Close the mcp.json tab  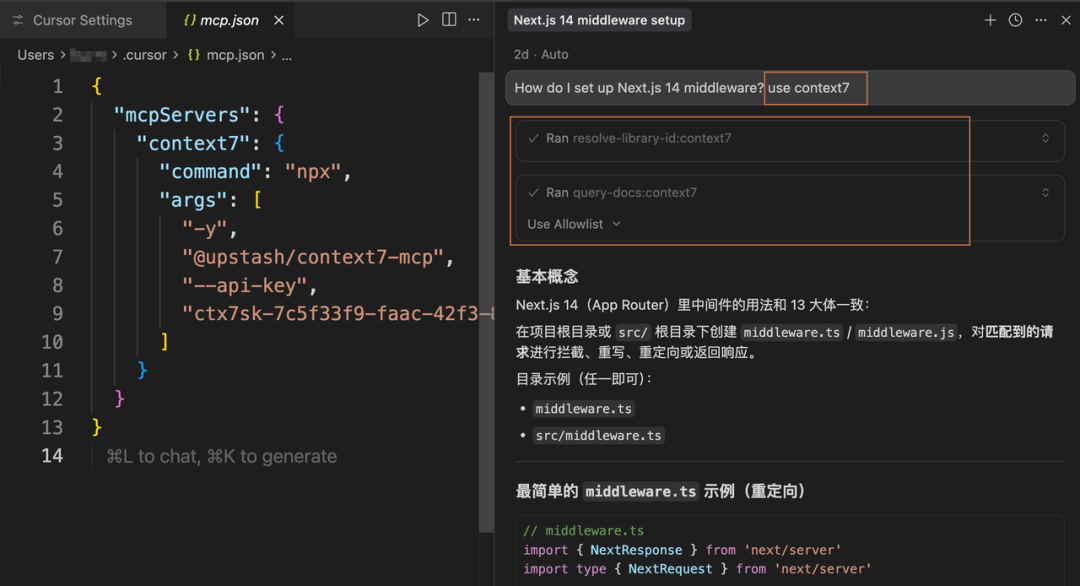pyautogui.click(x=279, y=20)
